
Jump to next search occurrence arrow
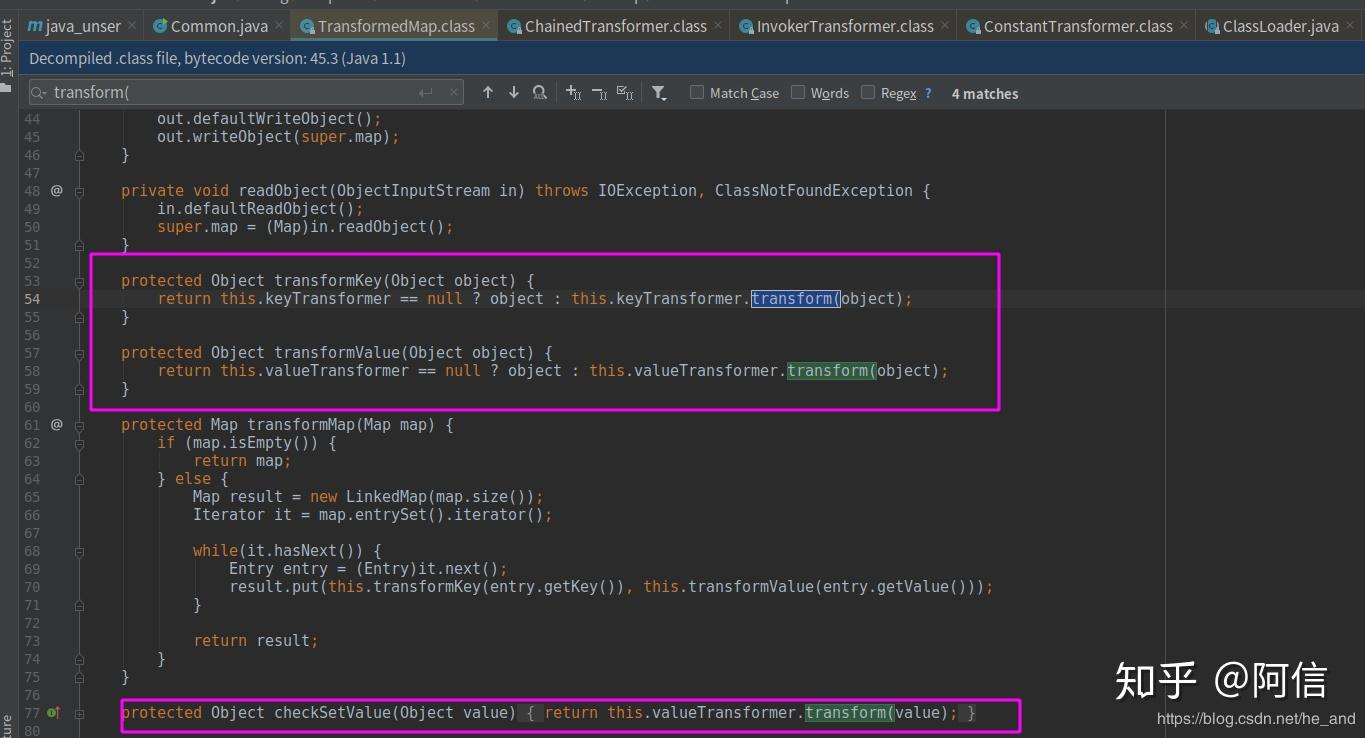pyautogui.click(x=514, y=93)
